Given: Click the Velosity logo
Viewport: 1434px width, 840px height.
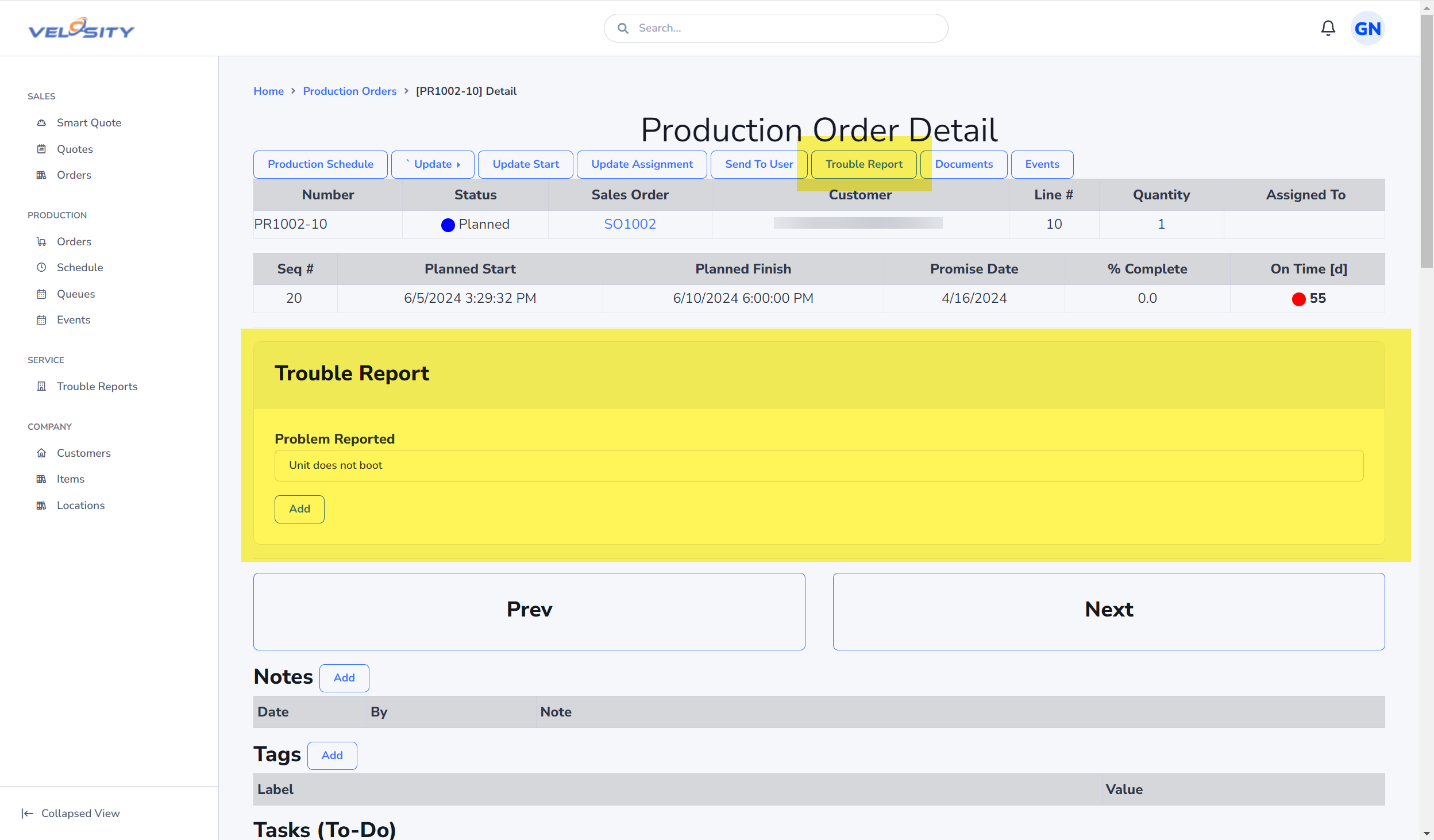Looking at the screenshot, I should 81,28.
